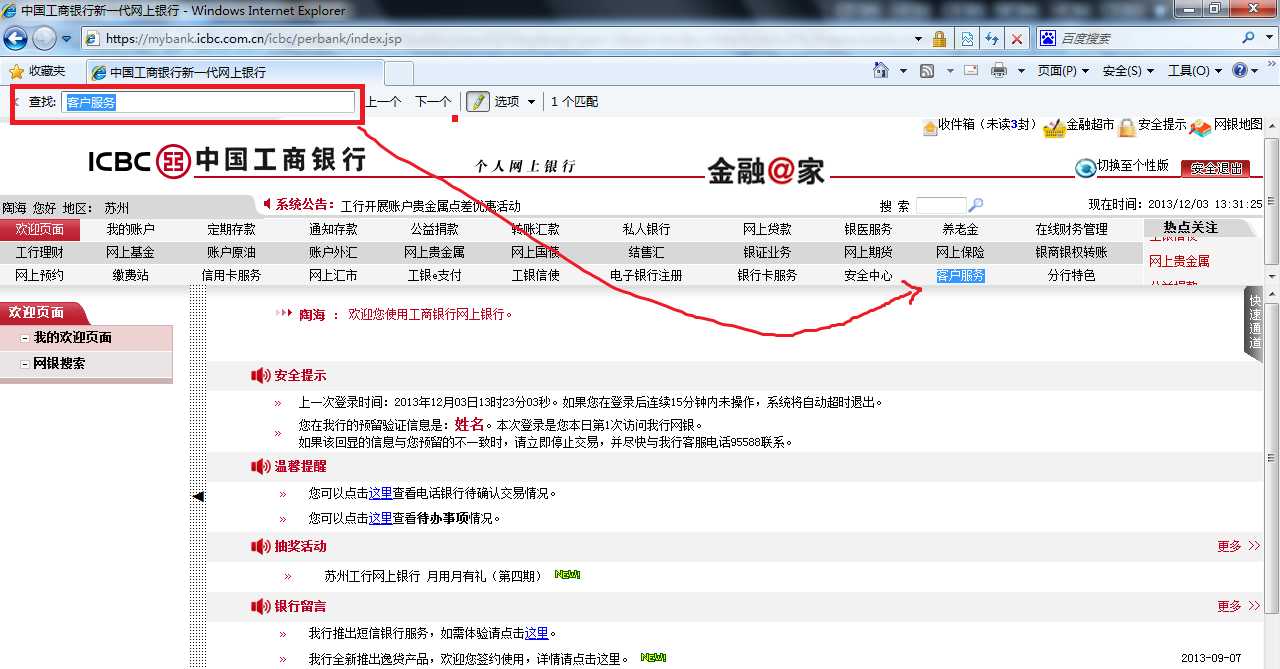This screenshot has width=1280, height=669.
Task: Click the 安全退出 logout button
Action: tap(1215, 169)
